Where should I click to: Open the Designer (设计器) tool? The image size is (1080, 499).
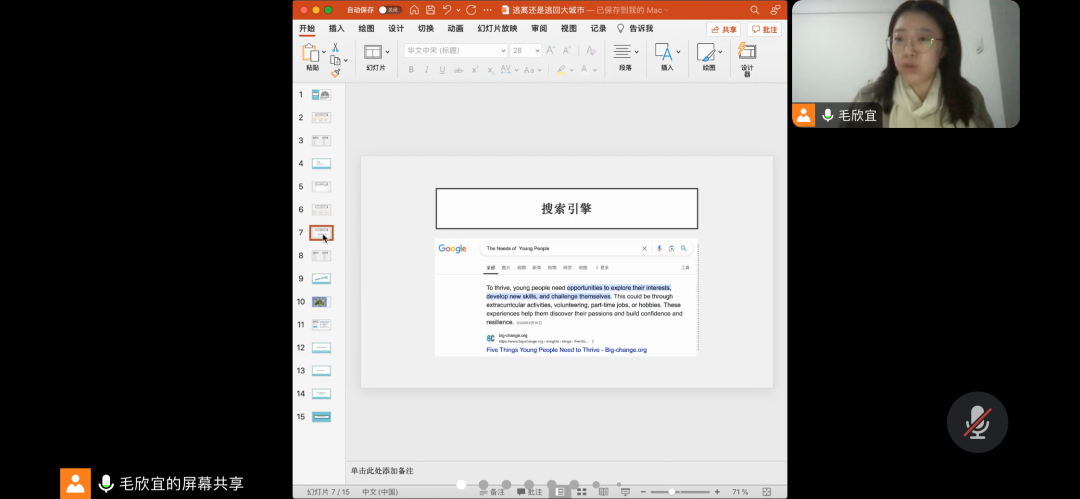tap(746, 58)
